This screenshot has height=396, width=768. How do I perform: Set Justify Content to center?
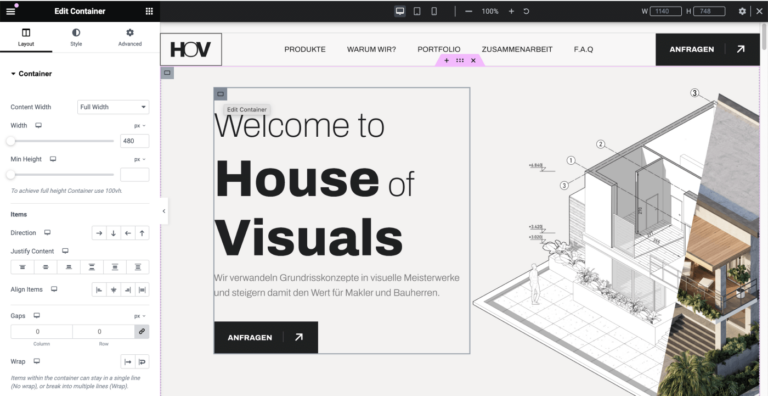click(x=46, y=267)
